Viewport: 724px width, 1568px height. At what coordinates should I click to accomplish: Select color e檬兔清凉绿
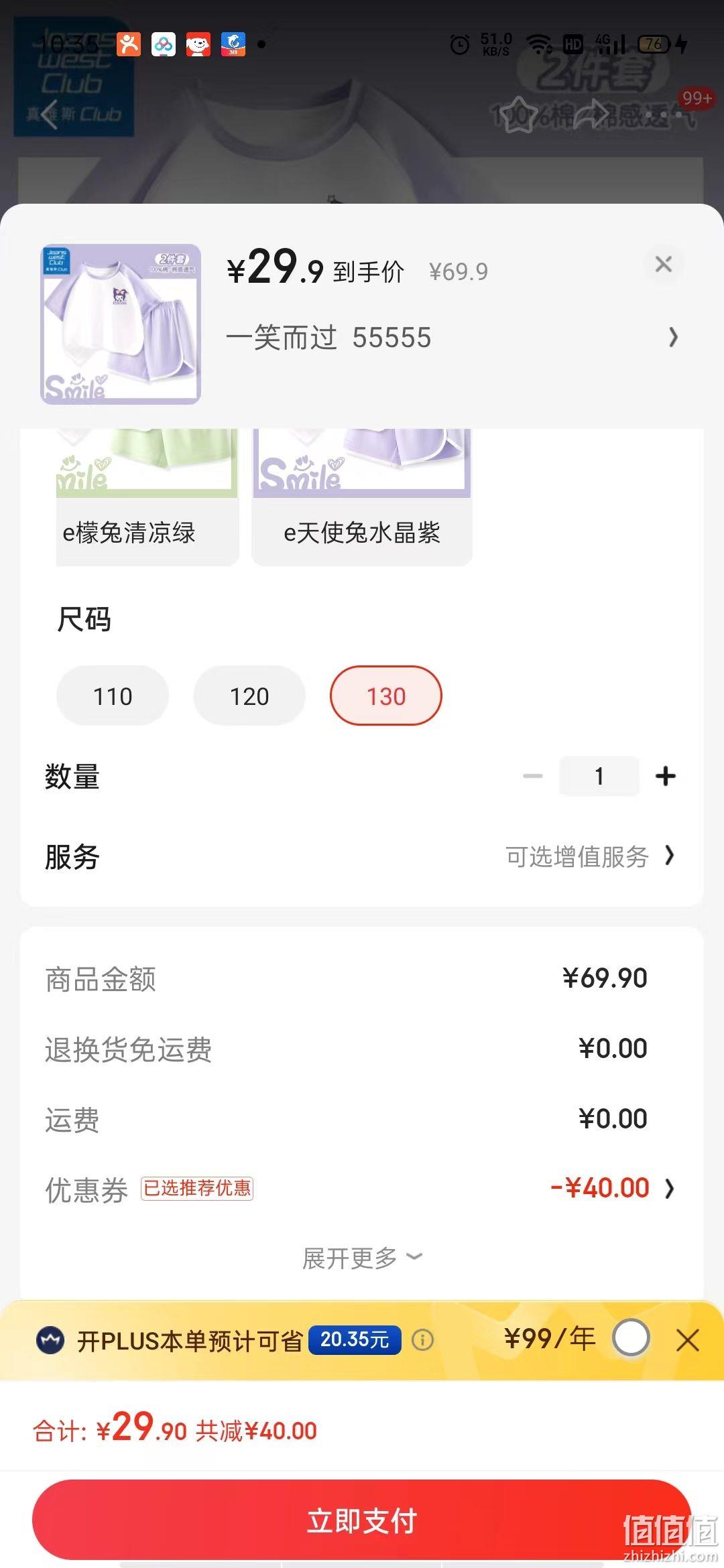147,497
